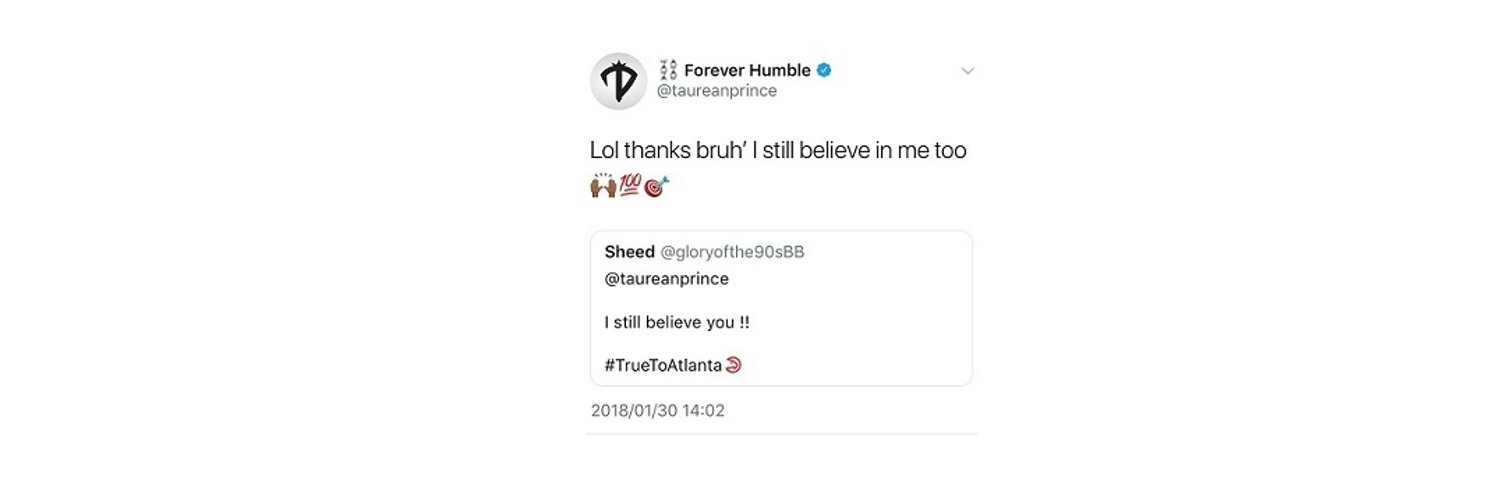
Task: Open the Forever Humble display name
Action: tap(747, 70)
